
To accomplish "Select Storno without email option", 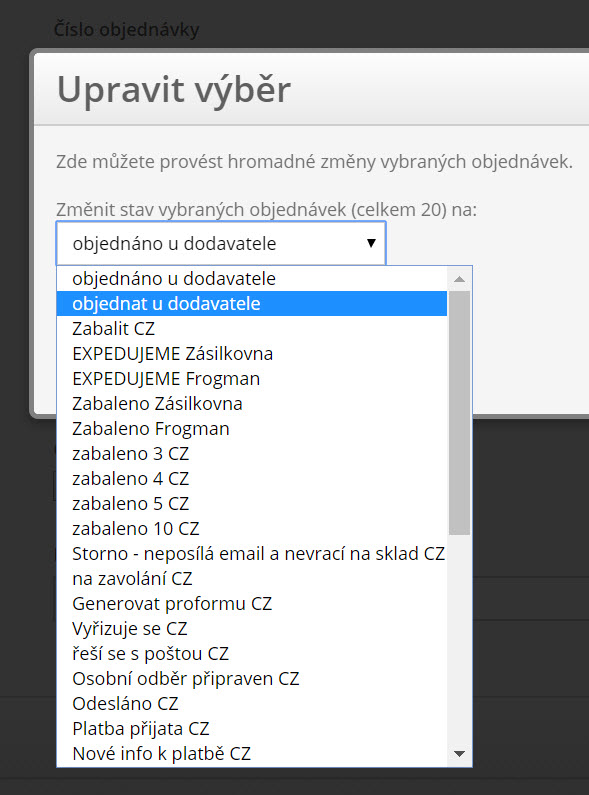I will point(252,554).
